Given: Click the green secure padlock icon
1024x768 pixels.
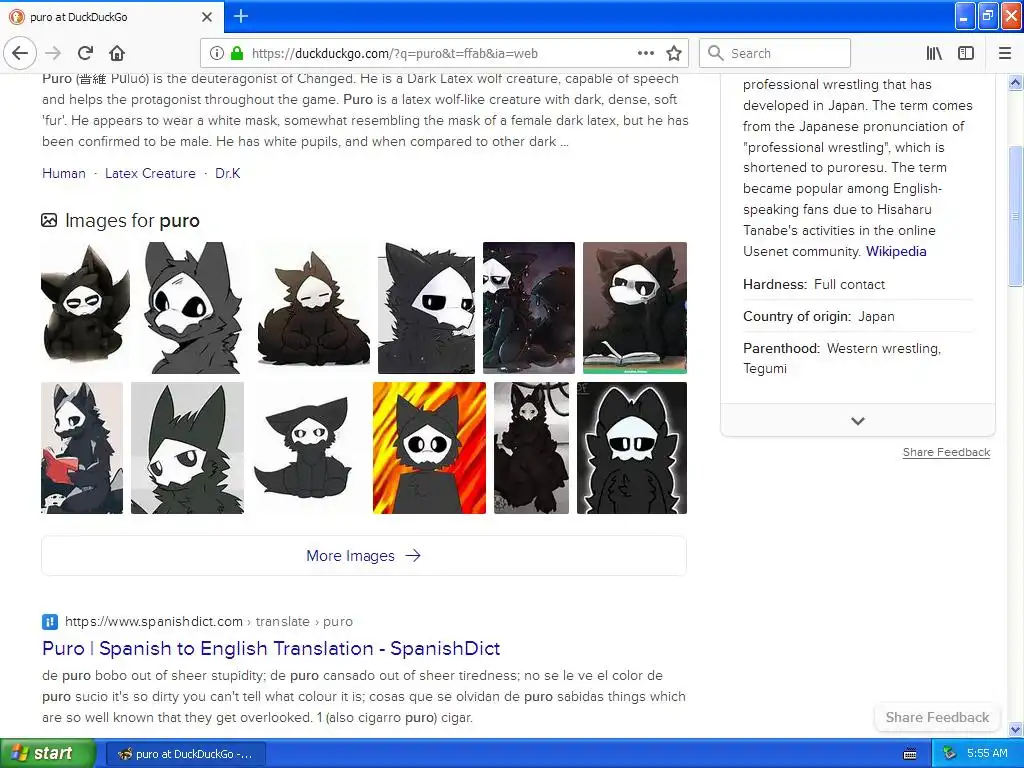Looking at the screenshot, I should pos(237,54).
